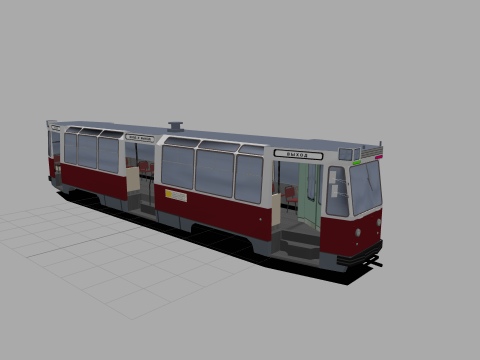This screenshot has width=480, height=360.
Task: Click the pink marker light on roof corner
Action: tap(379, 157)
